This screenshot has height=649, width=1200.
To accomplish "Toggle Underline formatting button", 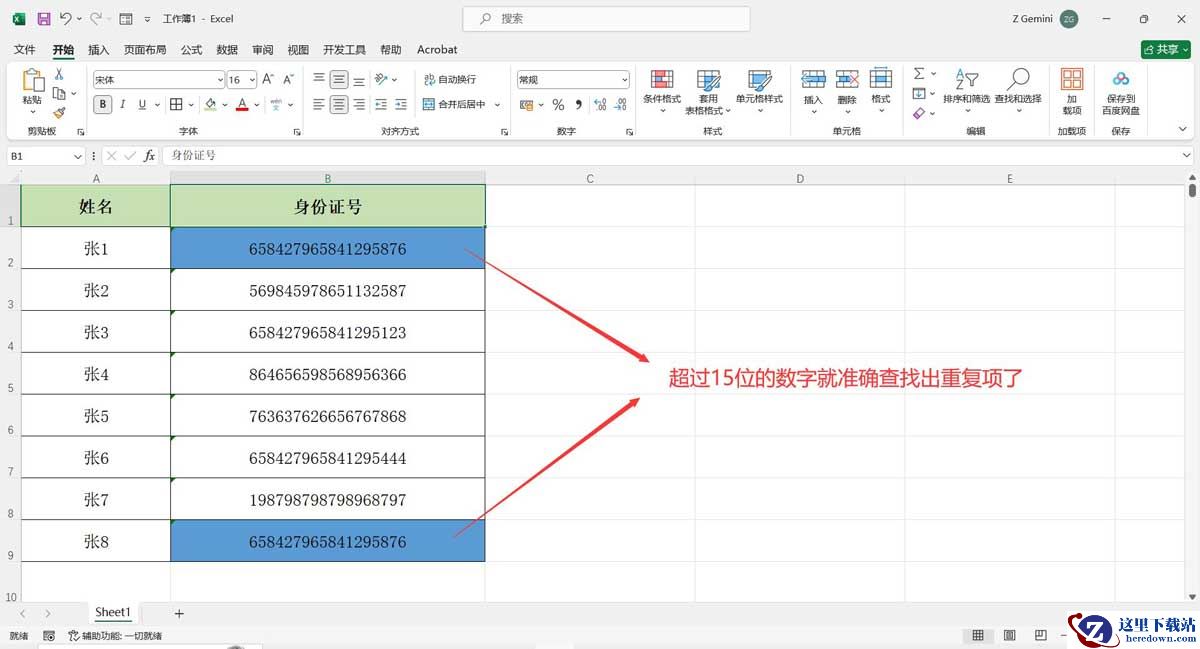I will click(x=142, y=104).
